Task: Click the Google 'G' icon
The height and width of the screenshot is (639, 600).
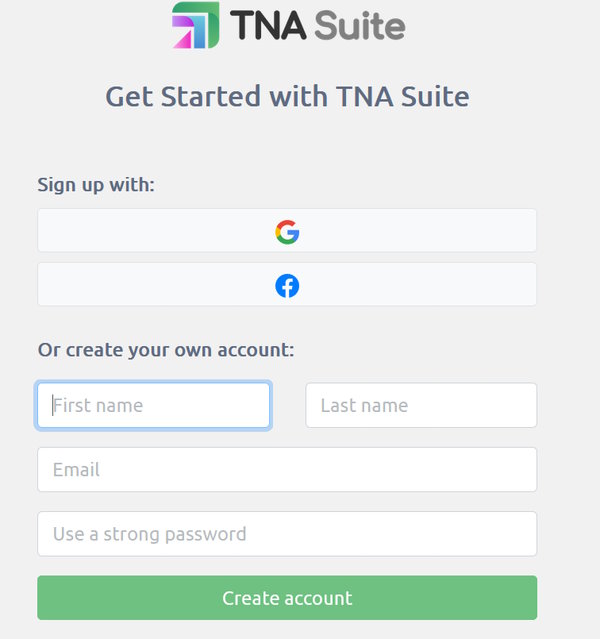Action: (x=287, y=232)
